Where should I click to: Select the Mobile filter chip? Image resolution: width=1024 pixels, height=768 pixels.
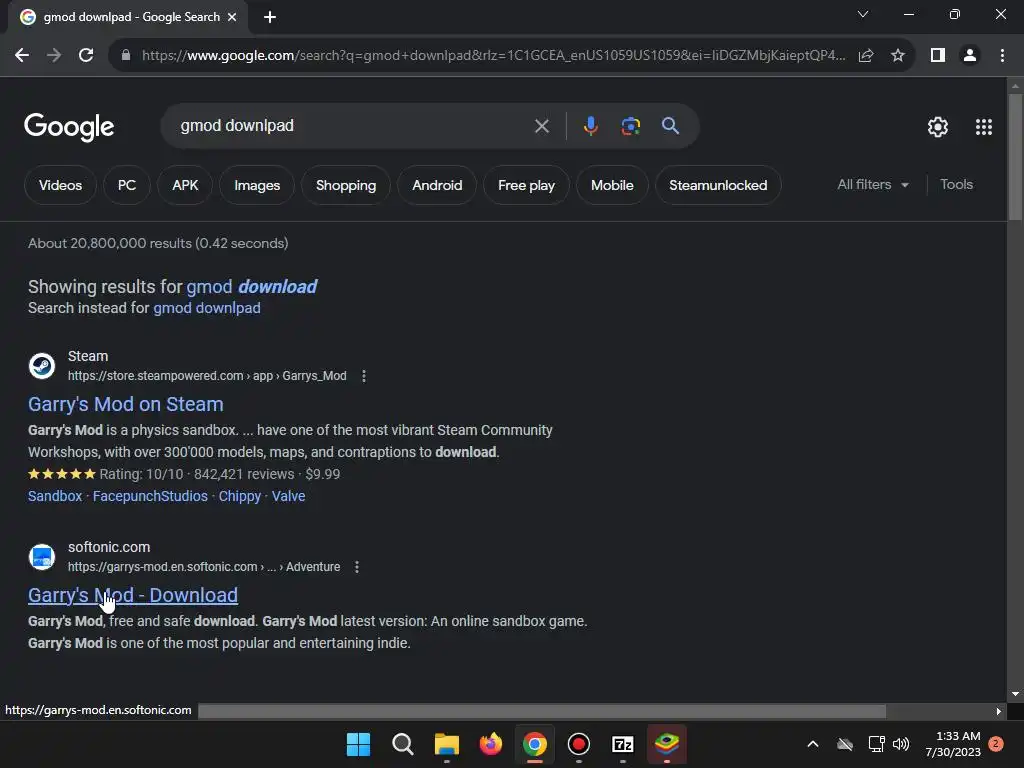pyautogui.click(x=613, y=185)
